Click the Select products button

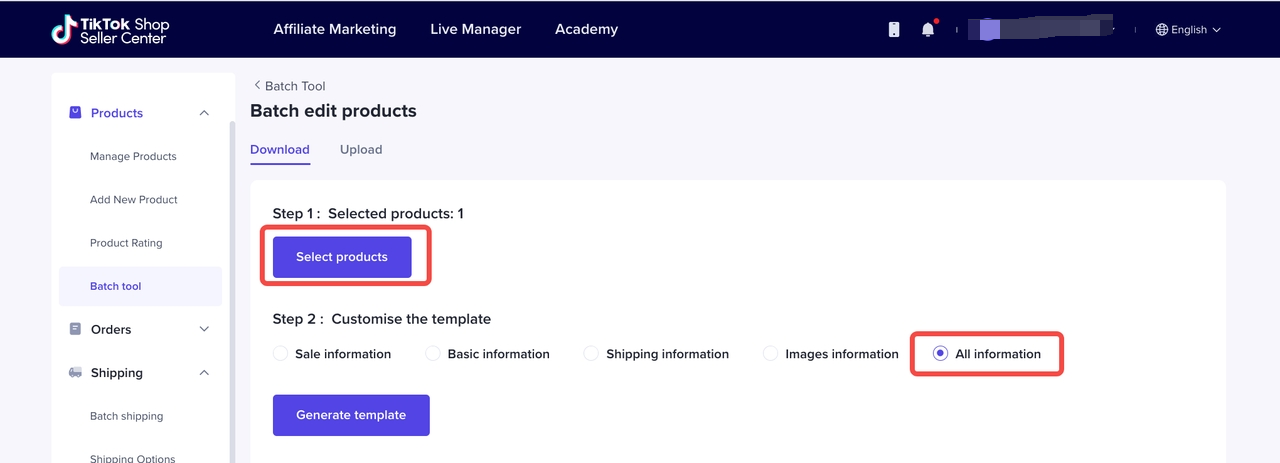(x=342, y=257)
